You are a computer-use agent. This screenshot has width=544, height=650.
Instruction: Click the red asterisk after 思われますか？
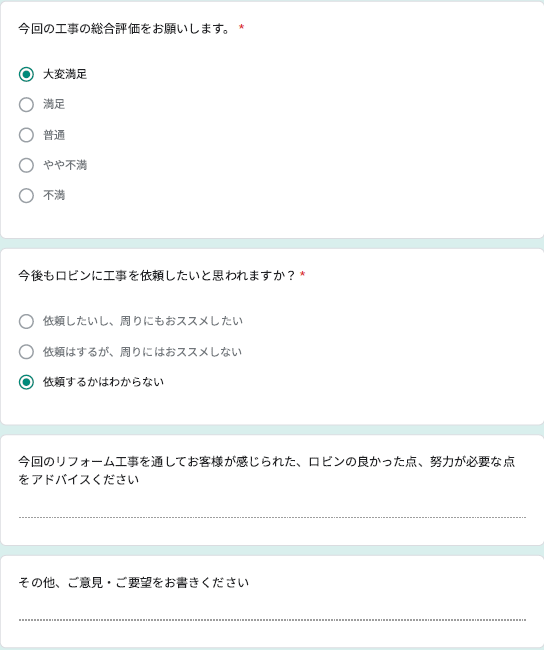pyautogui.click(x=303, y=274)
